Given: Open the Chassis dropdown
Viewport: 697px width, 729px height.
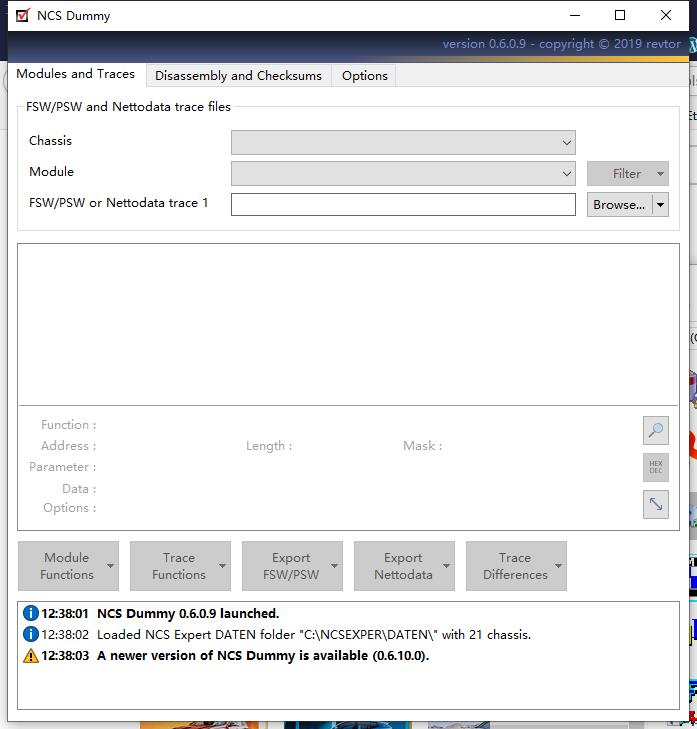Looking at the screenshot, I should (x=403, y=142).
